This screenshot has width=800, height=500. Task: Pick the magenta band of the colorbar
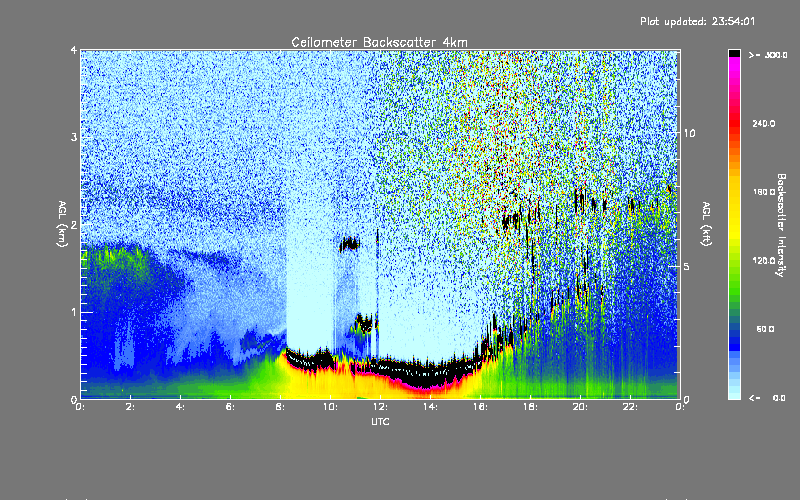click(x=734, y=66)
